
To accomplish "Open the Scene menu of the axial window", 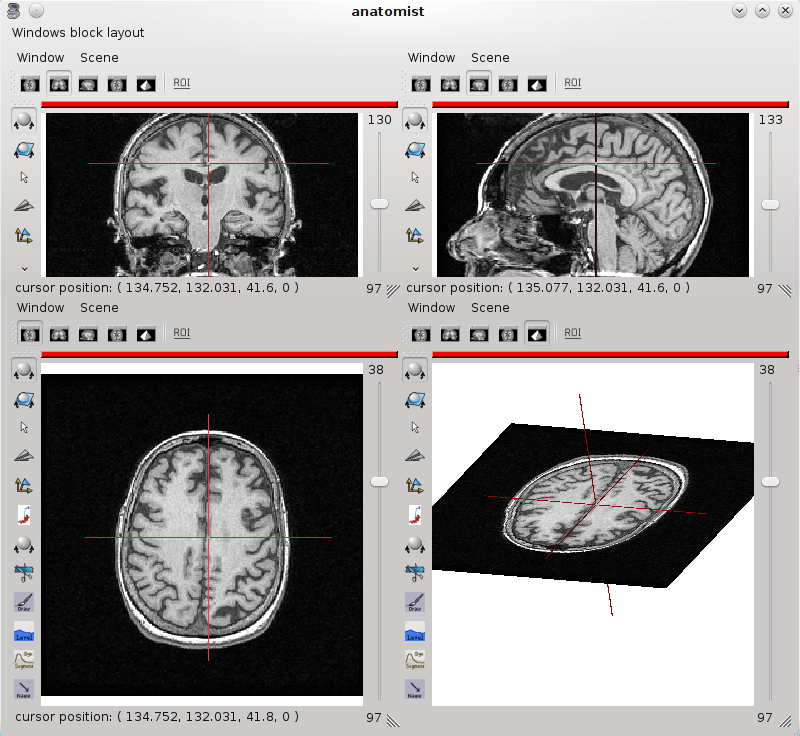I will 99,308.
